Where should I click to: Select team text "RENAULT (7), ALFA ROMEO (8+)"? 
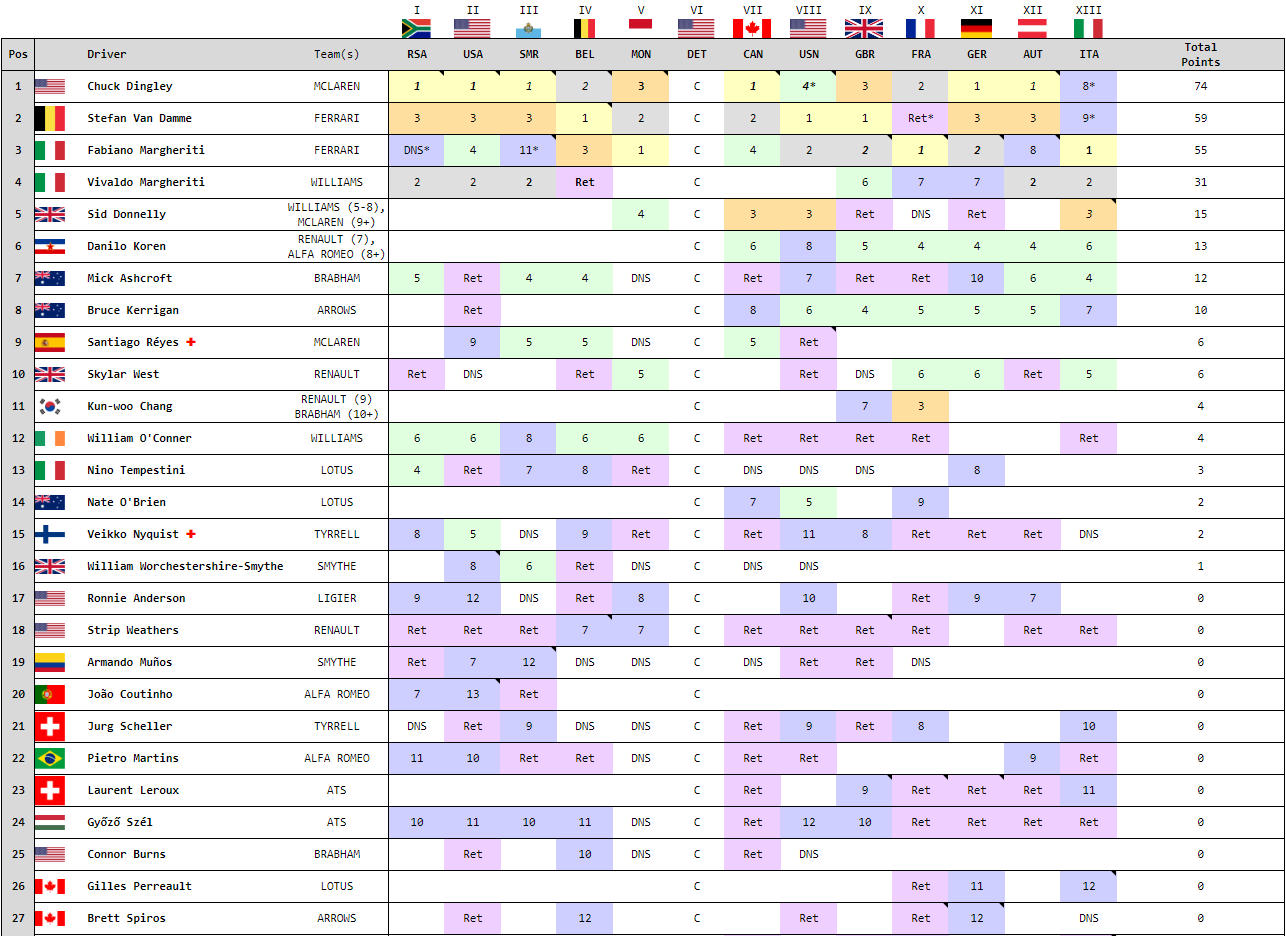(337, 246)
